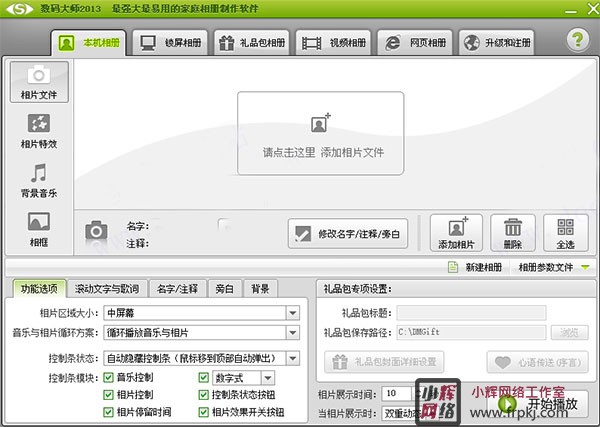
Task: Click the 礼品包保存路径 path field
Action: (x=471, y=332)
